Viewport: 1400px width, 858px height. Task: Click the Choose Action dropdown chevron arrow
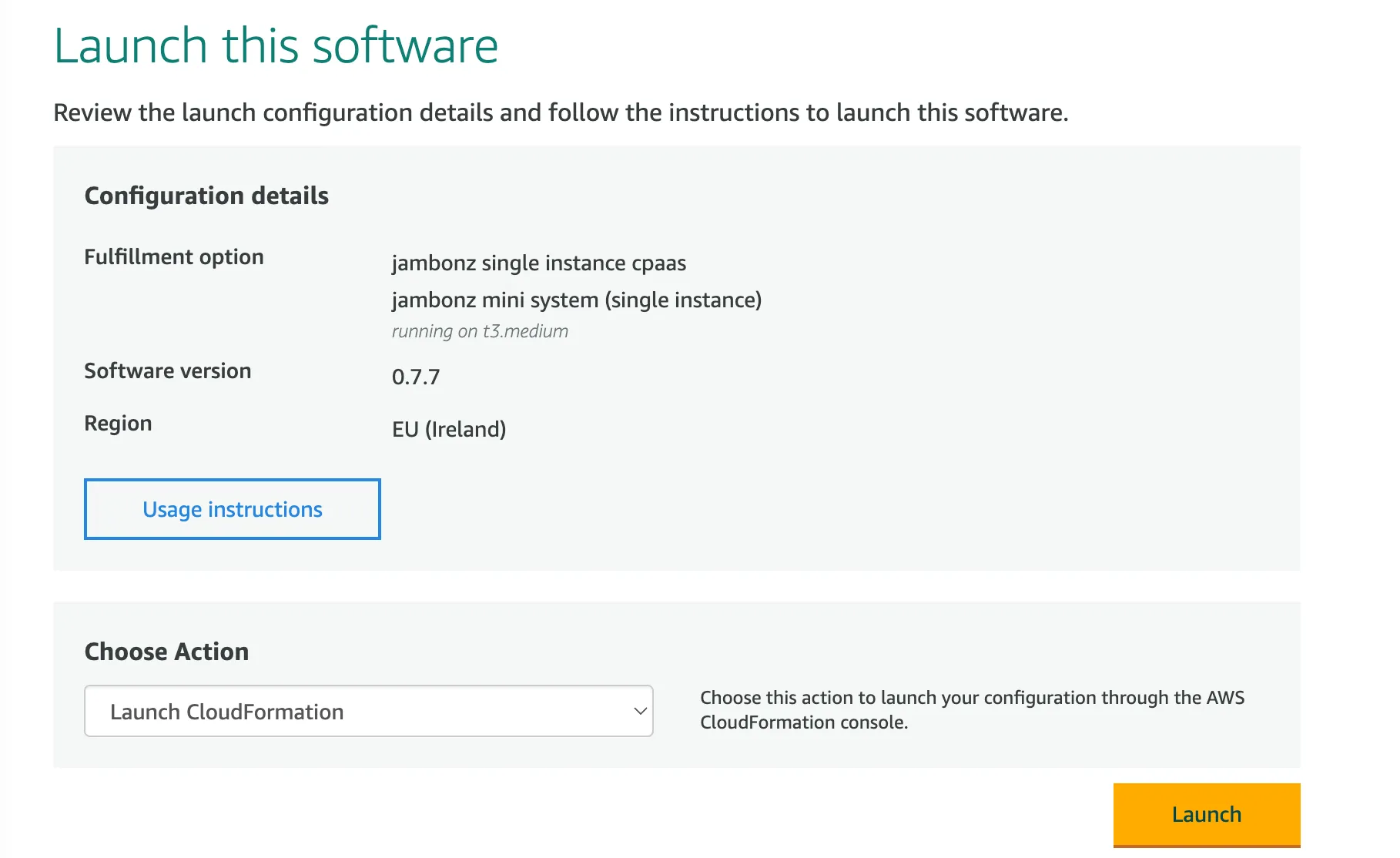click(640, 711)
